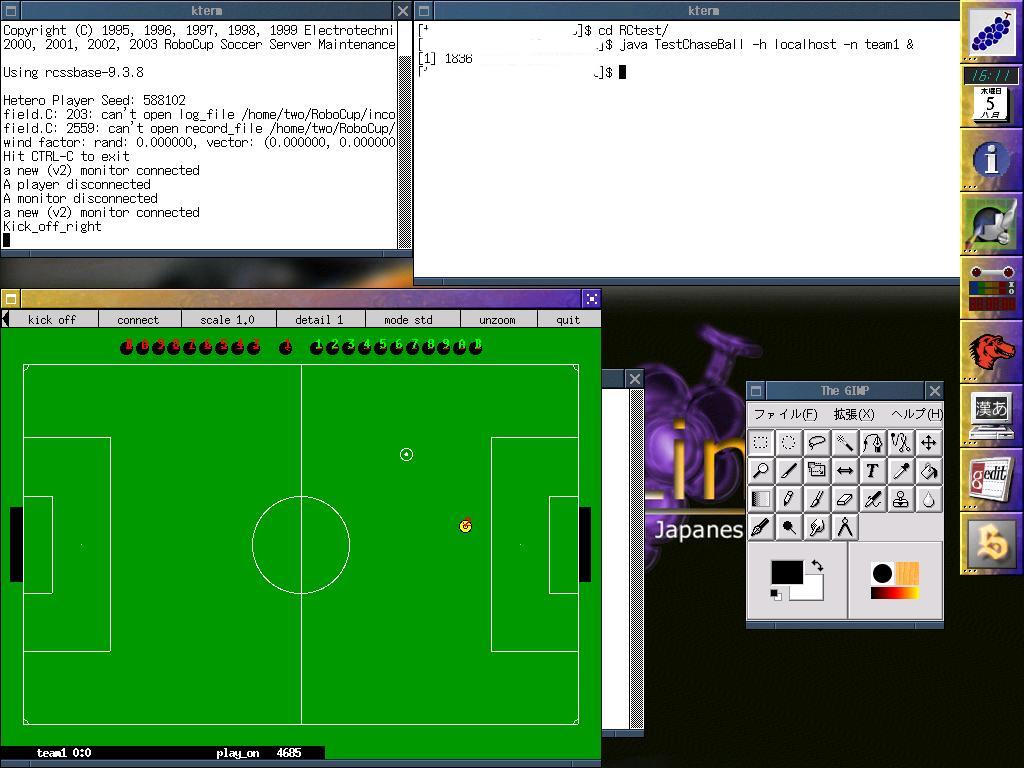1024x768 pixels.
Task: Select the Blend gradient tool
Action: coord(760,500)
